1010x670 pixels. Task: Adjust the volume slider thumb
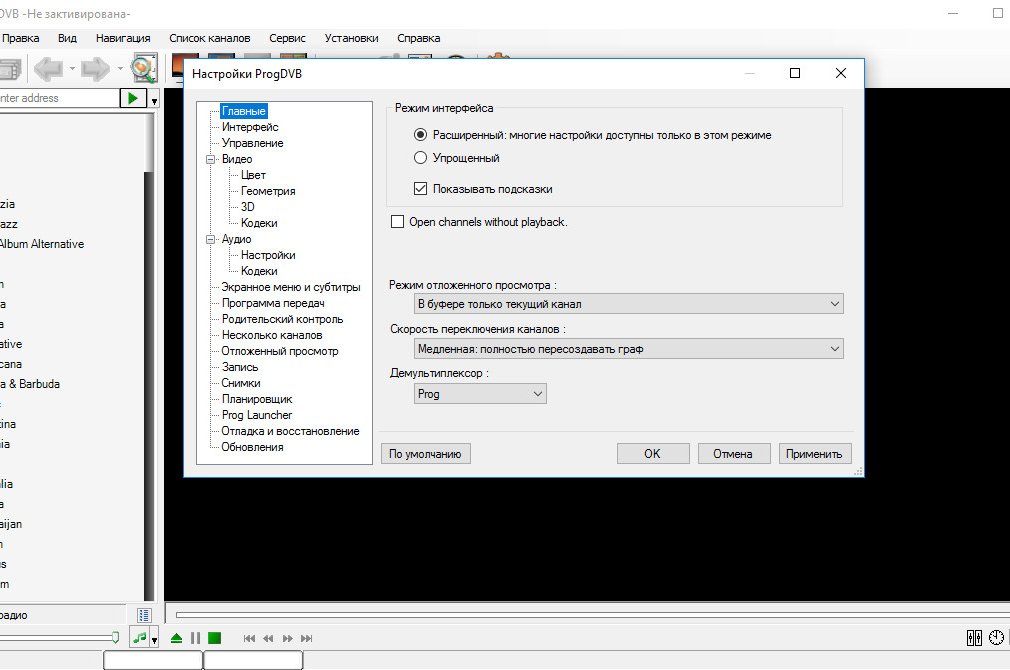(115, 638)
